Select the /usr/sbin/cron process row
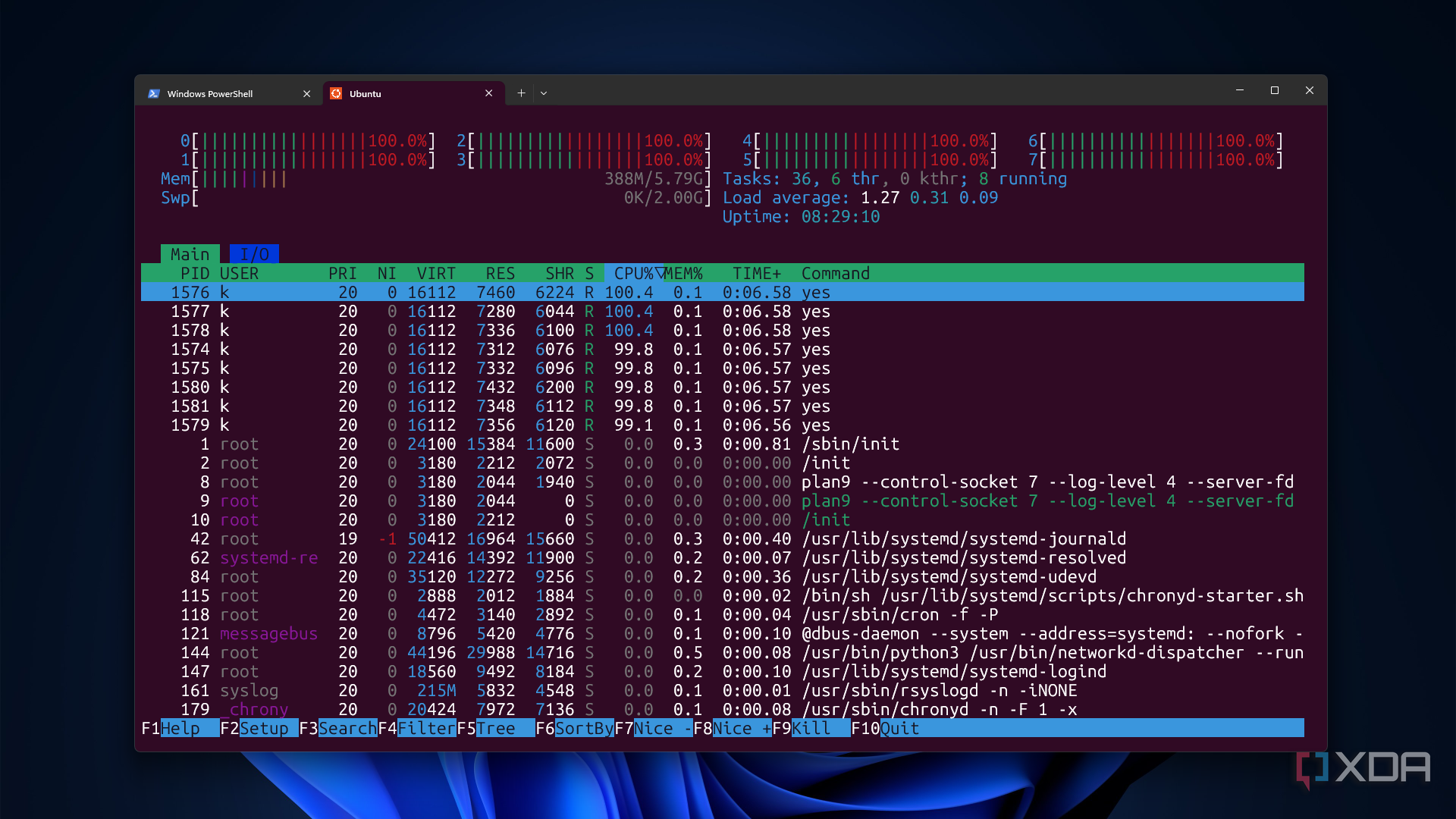The image size is (1456, 819). point(722,614)
